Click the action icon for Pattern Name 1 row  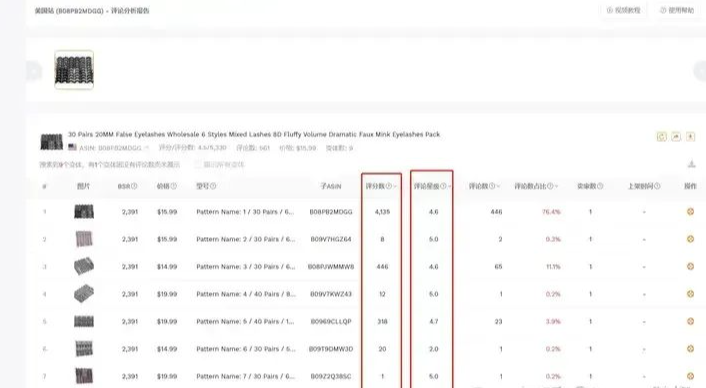point(690,212)
